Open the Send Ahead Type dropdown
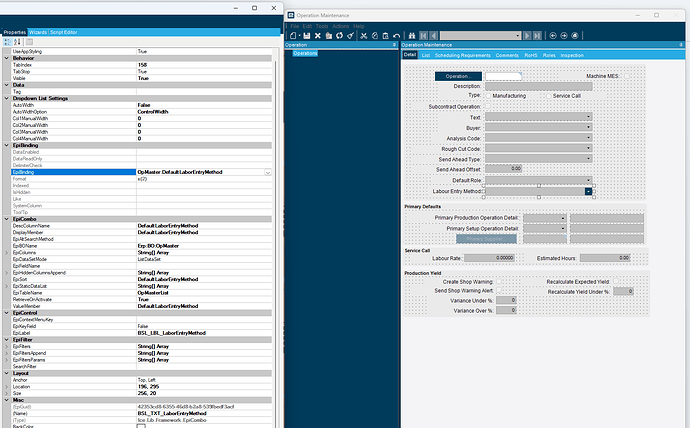The image size is (690, 428). pyautogui.click(x=588, y=159)
